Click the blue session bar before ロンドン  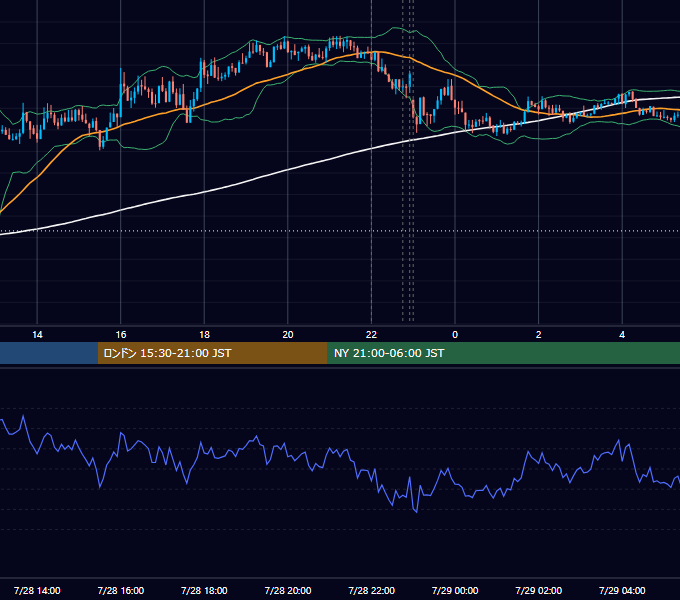pyautogui.click(x=49, y=353)
